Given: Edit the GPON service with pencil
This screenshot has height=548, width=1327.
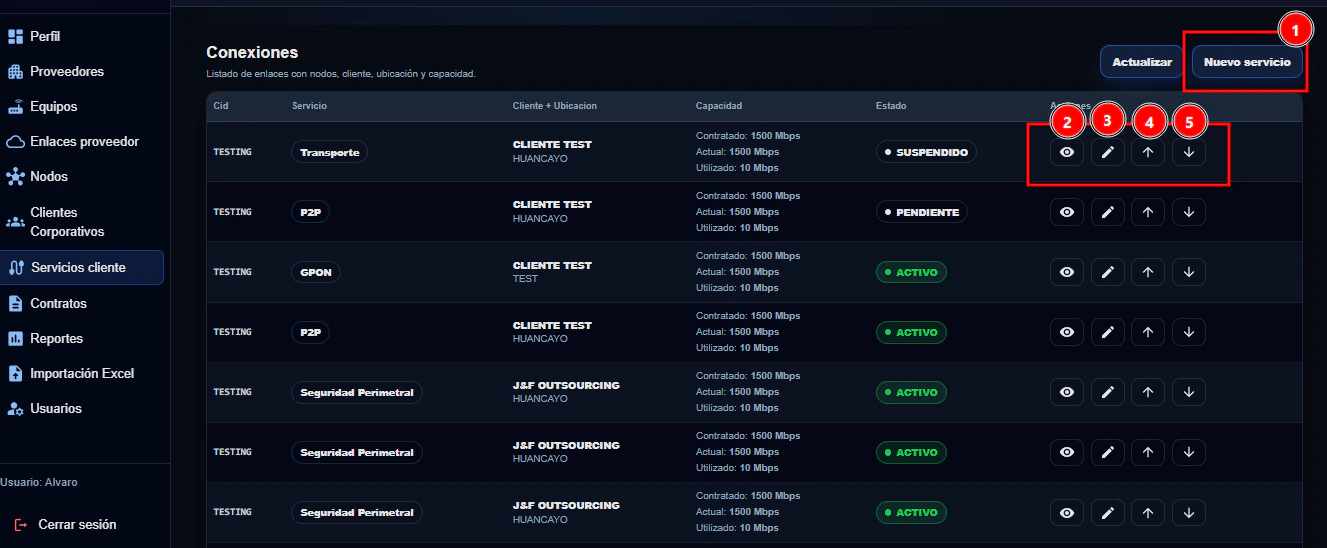Looking at the screenshot, I should [1107, 272].
